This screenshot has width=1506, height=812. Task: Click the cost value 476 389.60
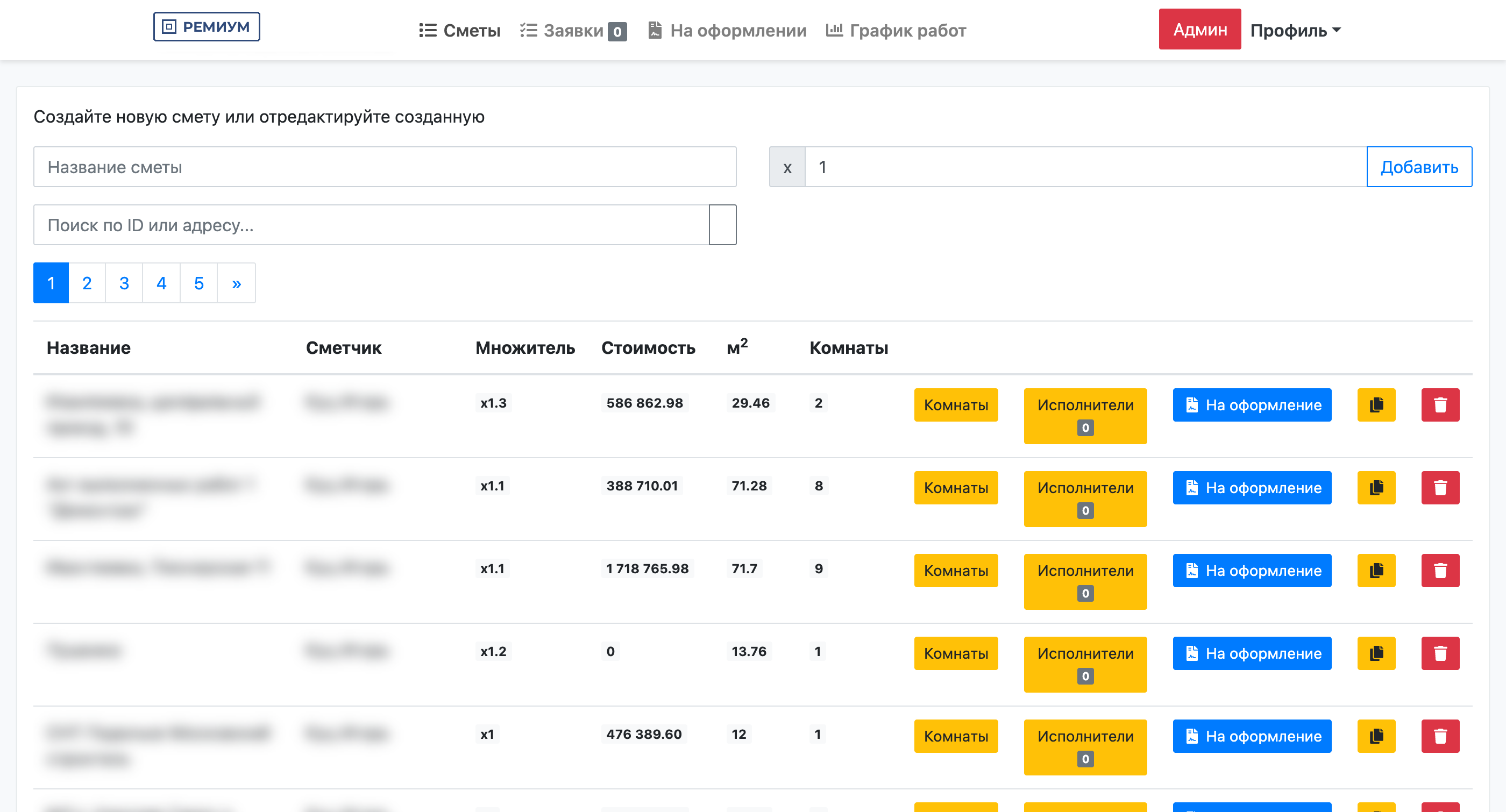644,734
